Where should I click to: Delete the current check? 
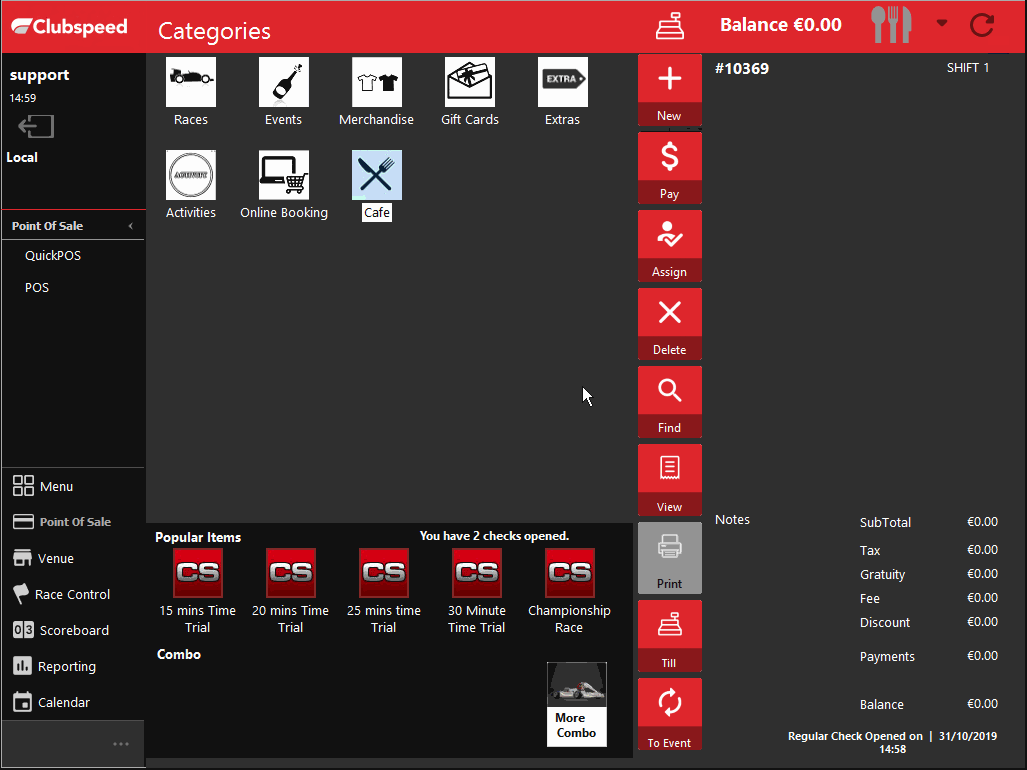[669, 324]
